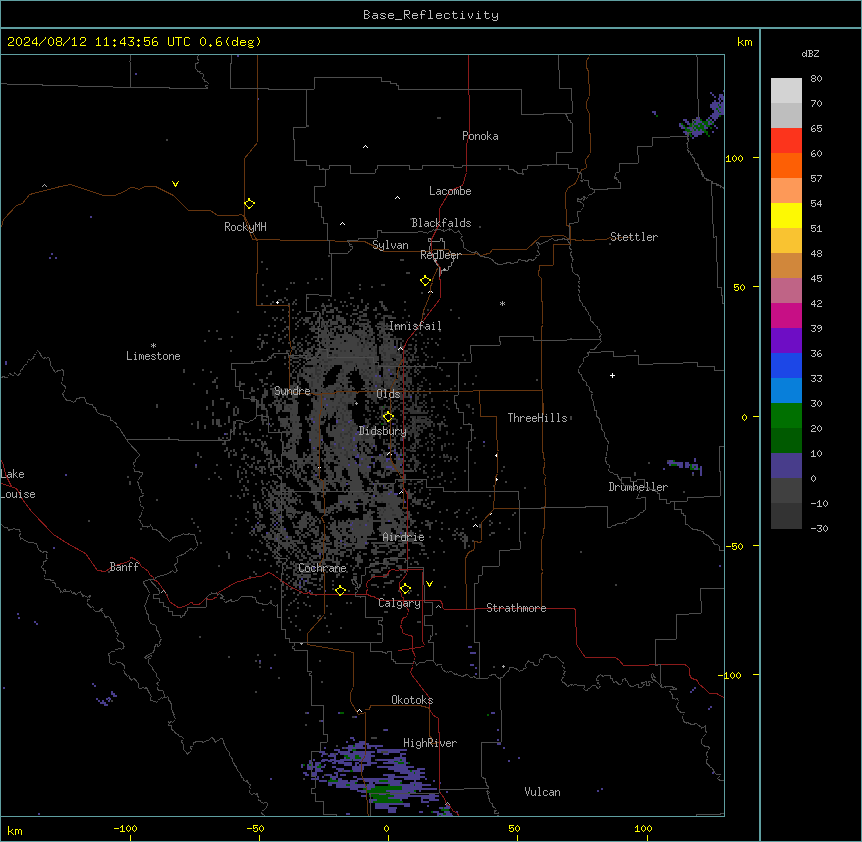Click the white plus marker northwest of Drumheller
This screenshot has width=862, height=842.
612,375
